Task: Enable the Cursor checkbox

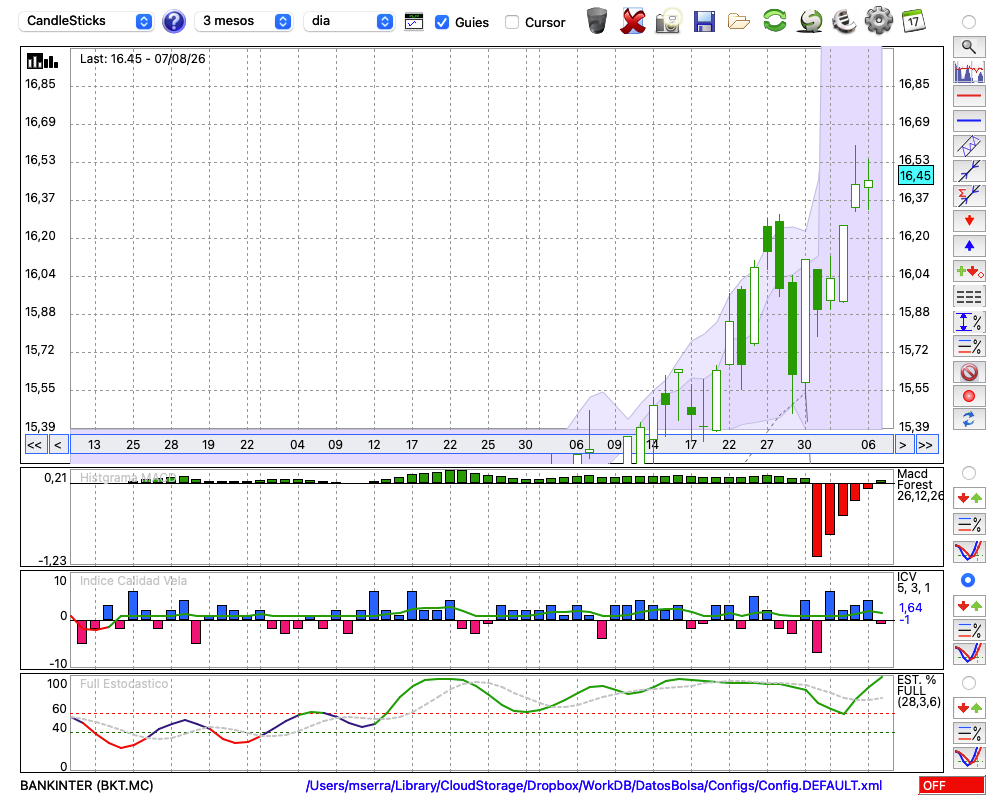Action: [511, 22]
